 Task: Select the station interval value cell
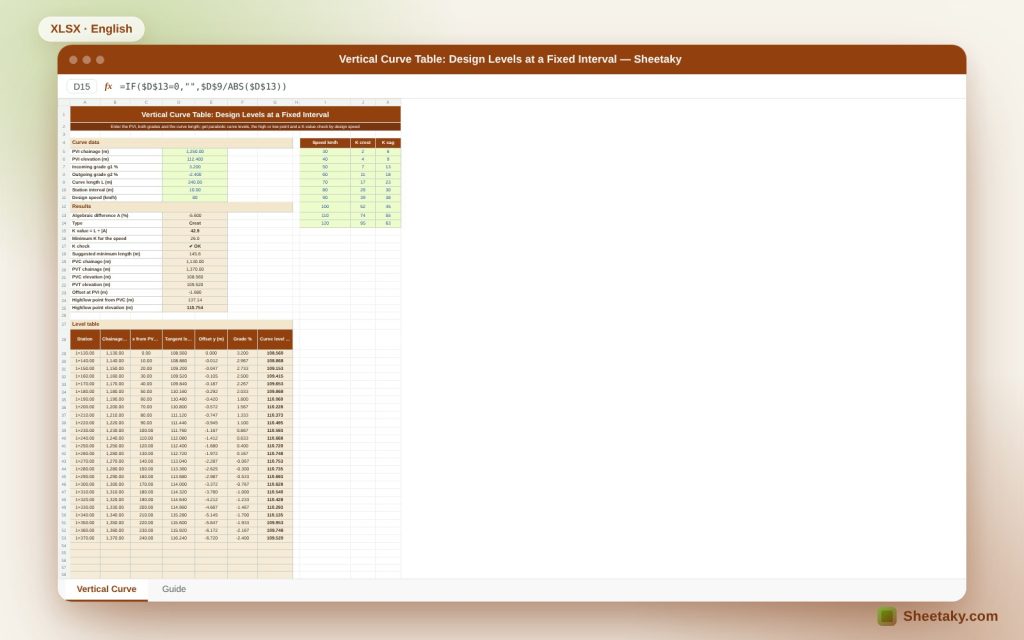[195, 190]
